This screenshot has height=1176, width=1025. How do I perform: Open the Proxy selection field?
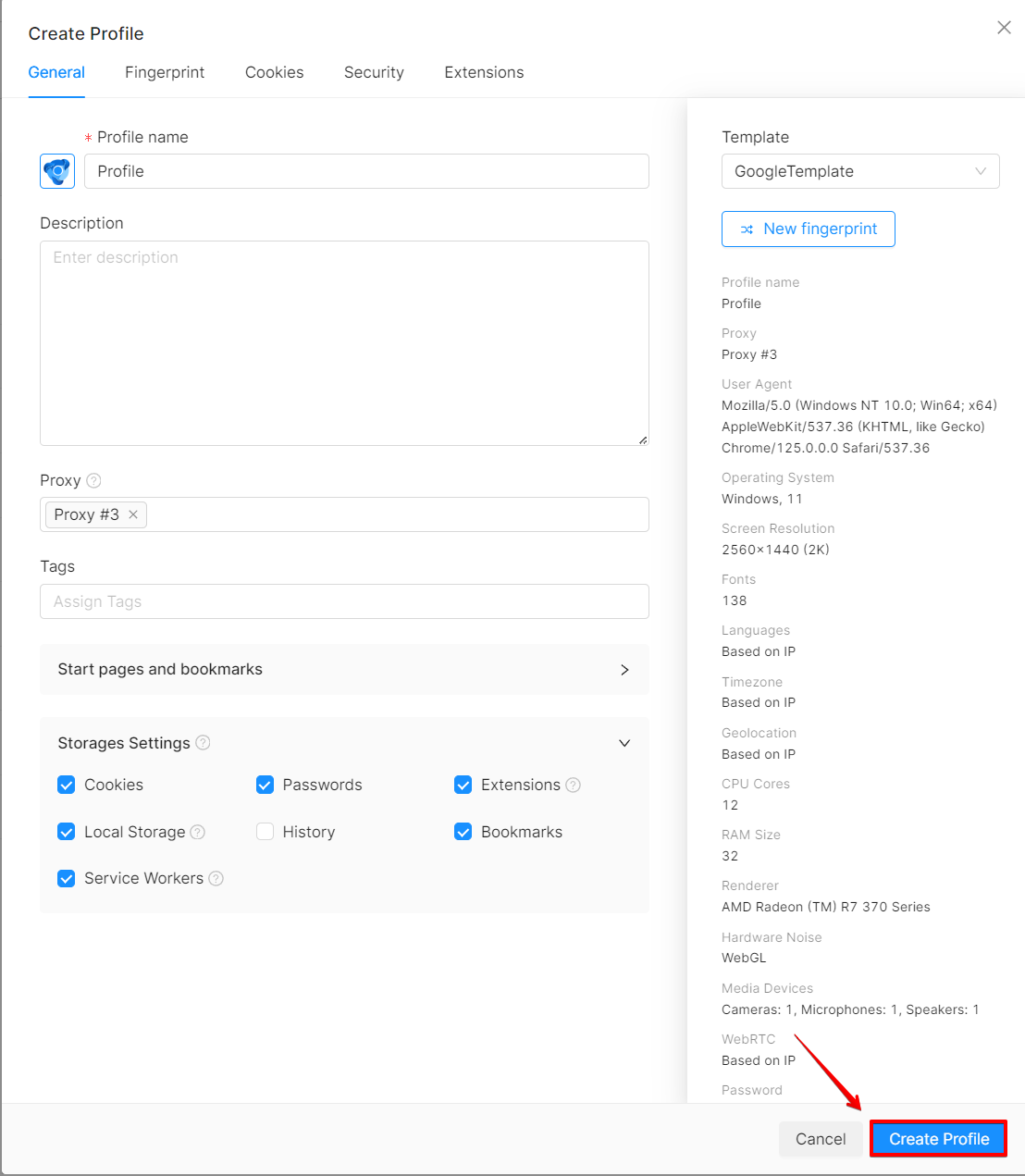coord(344,514)
